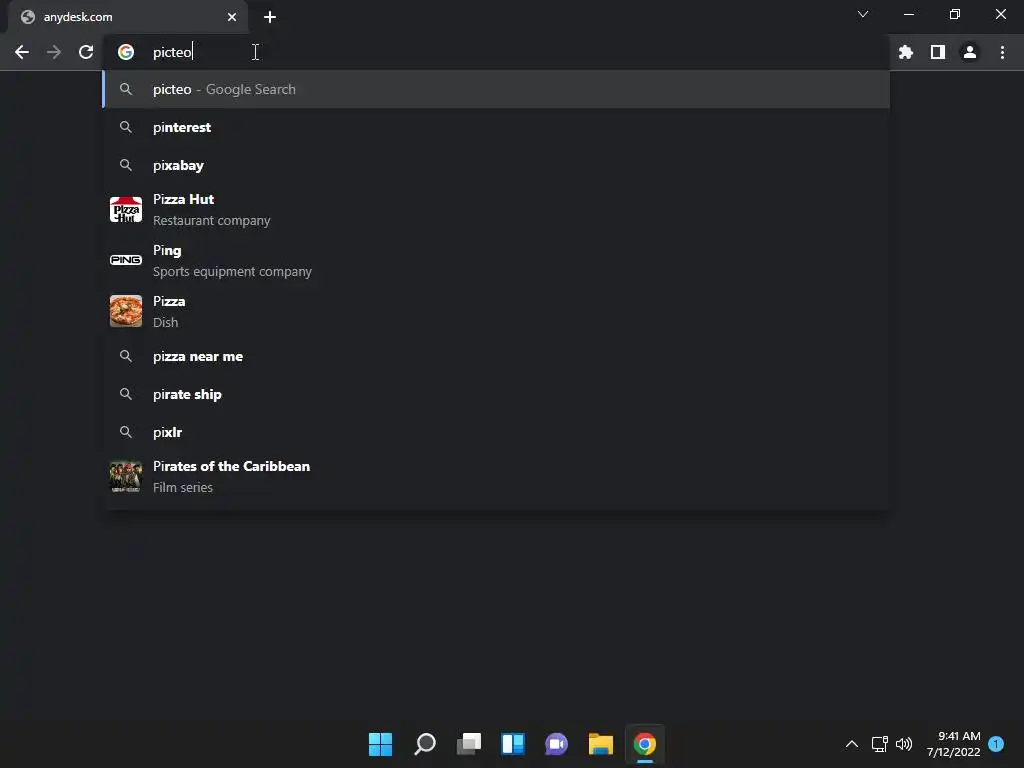Open Task View on the taskbar
The image size is (1024, 768).
[x=468, y=744]
